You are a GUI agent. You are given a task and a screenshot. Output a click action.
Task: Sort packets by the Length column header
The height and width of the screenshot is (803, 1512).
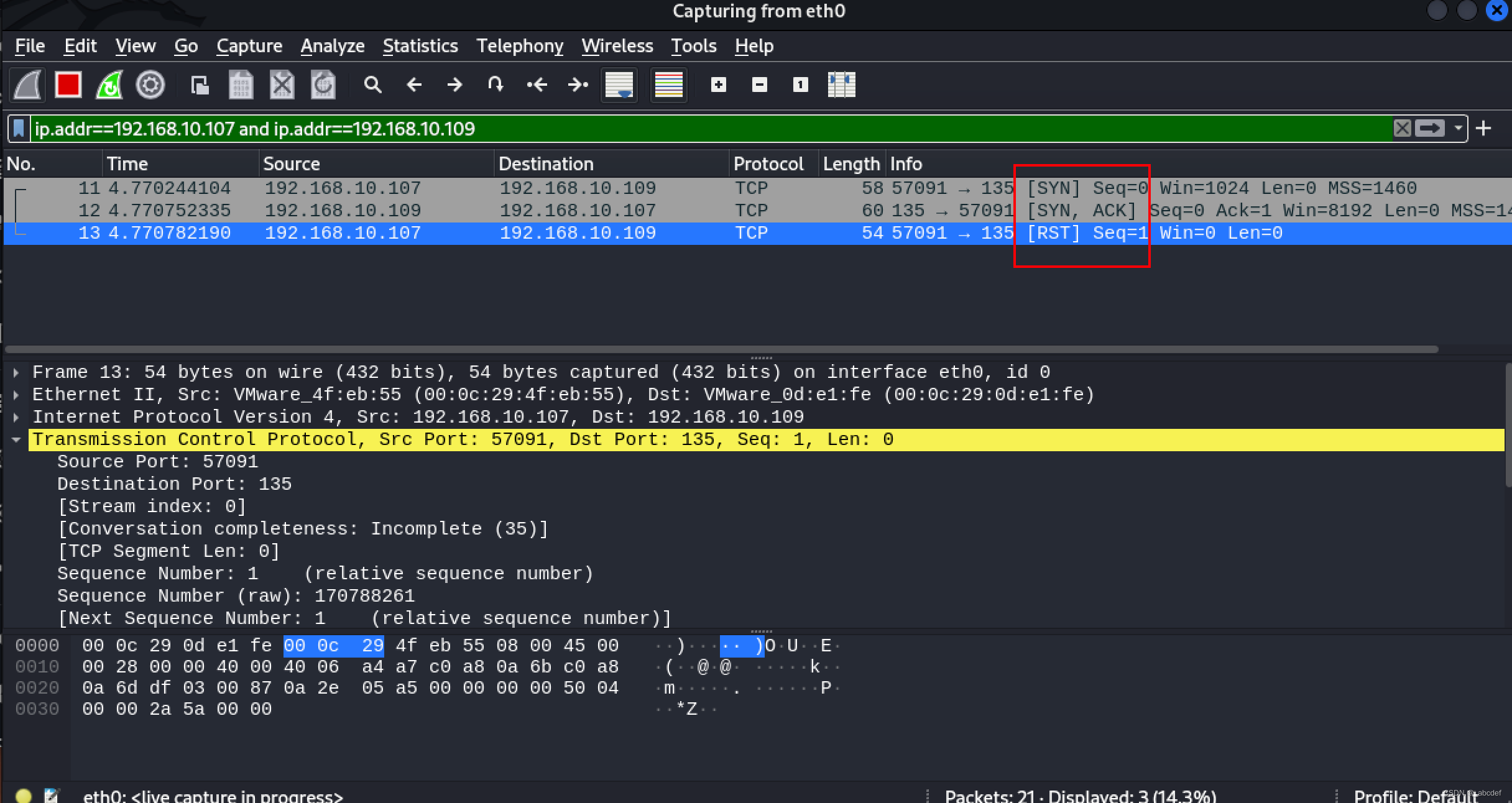(852, 163)
